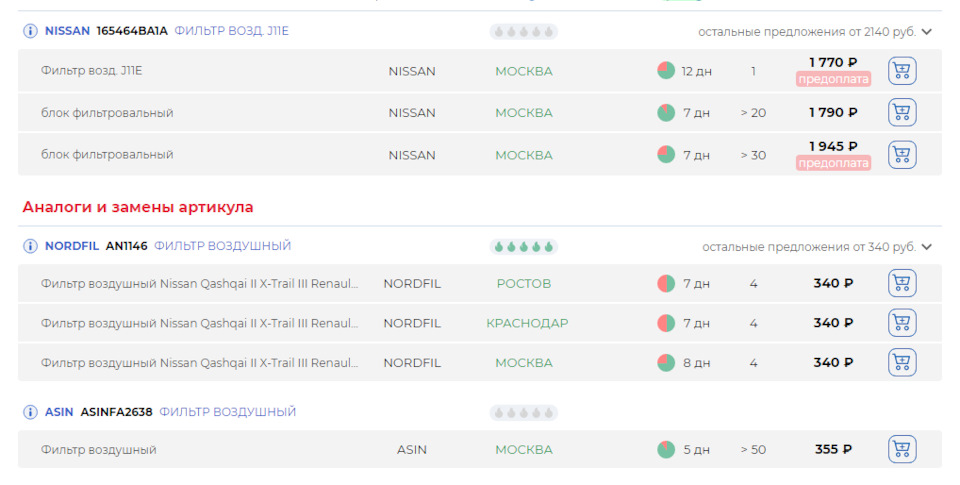Click delivery pie icon in 12 дн row
The height and width of the screenshot is (485, 960).
666,71
